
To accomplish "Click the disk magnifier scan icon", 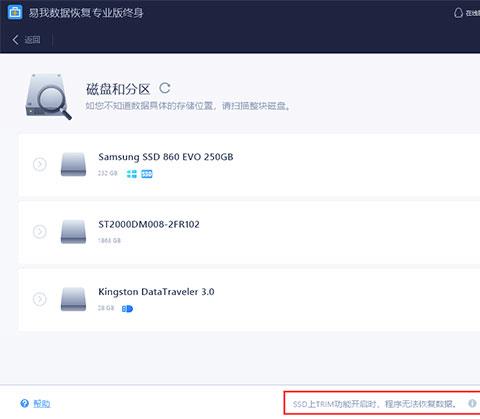I will point(49,97).
